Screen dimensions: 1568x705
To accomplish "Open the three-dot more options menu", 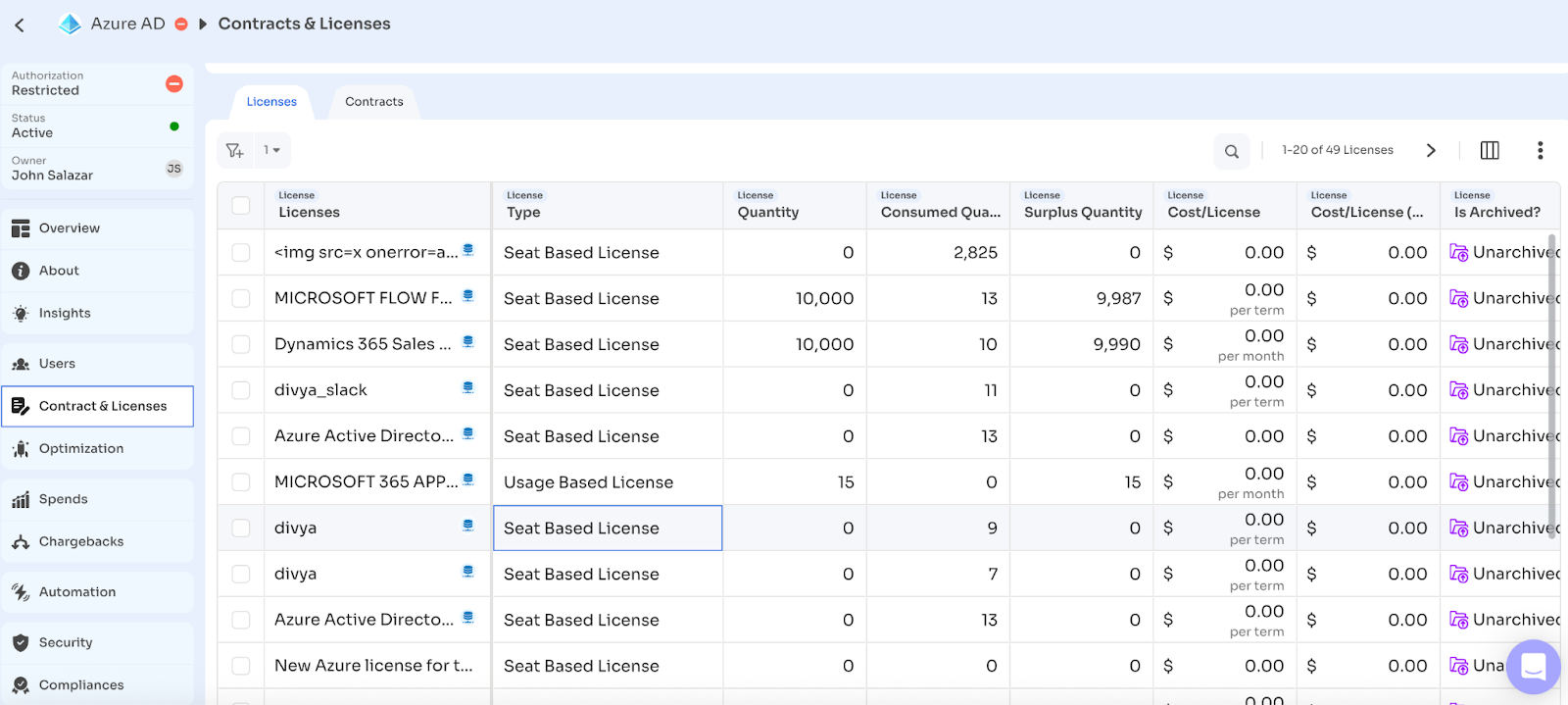I will (1540, 150).
